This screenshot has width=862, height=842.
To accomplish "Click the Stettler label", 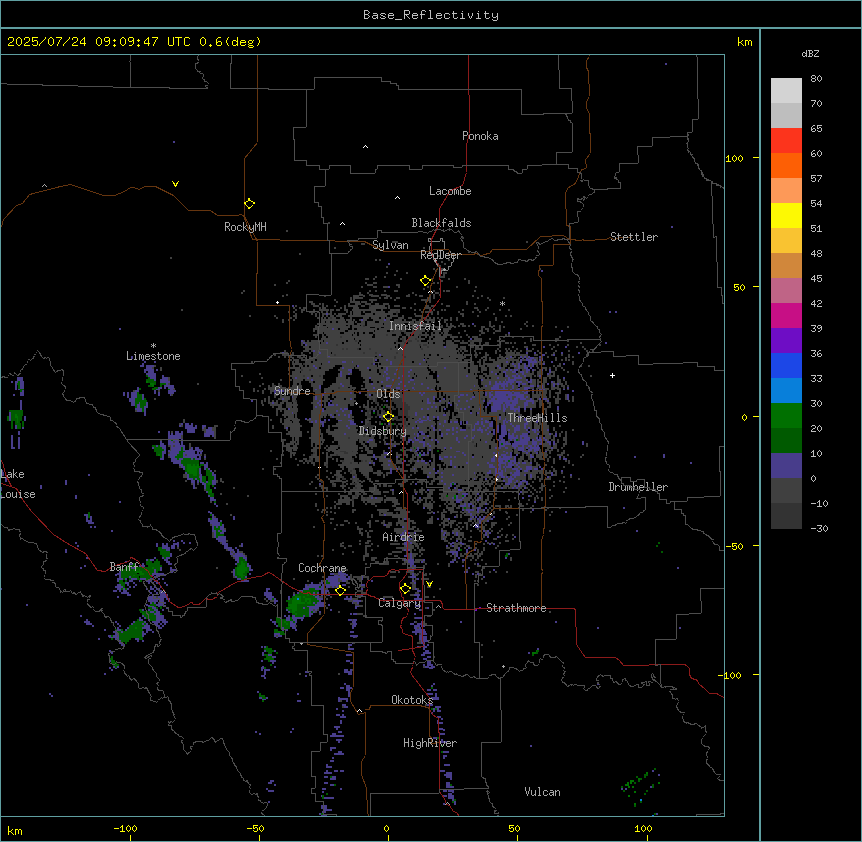I will pyautogui.click(x=634, y=237).
